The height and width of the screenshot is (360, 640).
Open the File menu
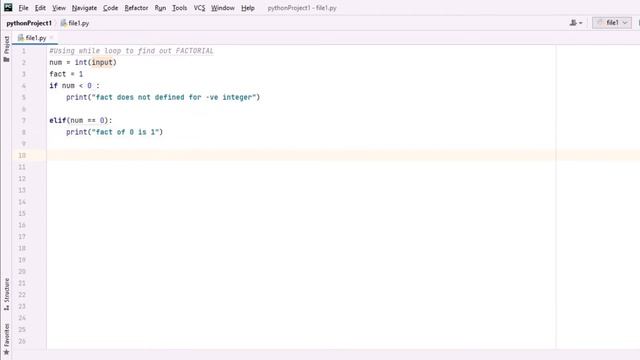pyautogui.click(x=23, y=8)
